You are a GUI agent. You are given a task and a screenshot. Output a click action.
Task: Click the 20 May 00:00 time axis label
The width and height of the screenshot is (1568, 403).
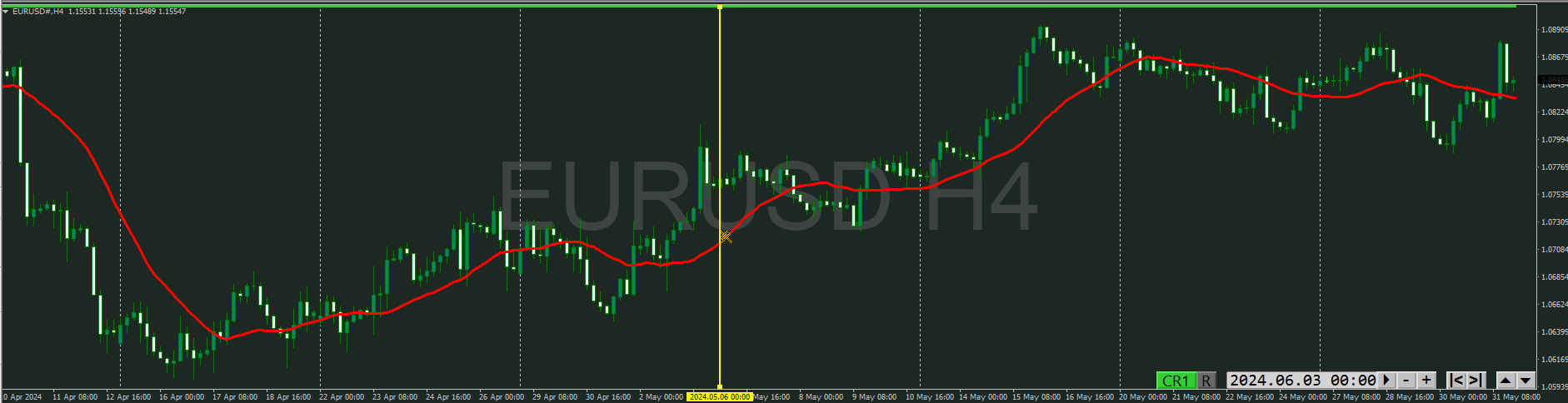(x=1143, y=397)
